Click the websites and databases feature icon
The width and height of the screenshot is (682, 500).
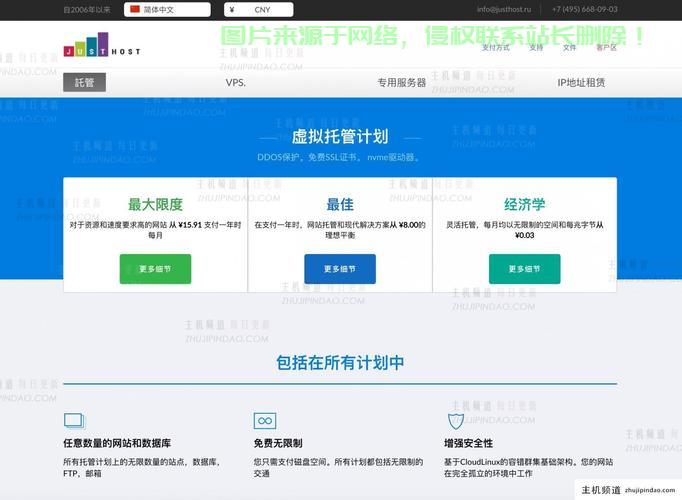point(75,421)
